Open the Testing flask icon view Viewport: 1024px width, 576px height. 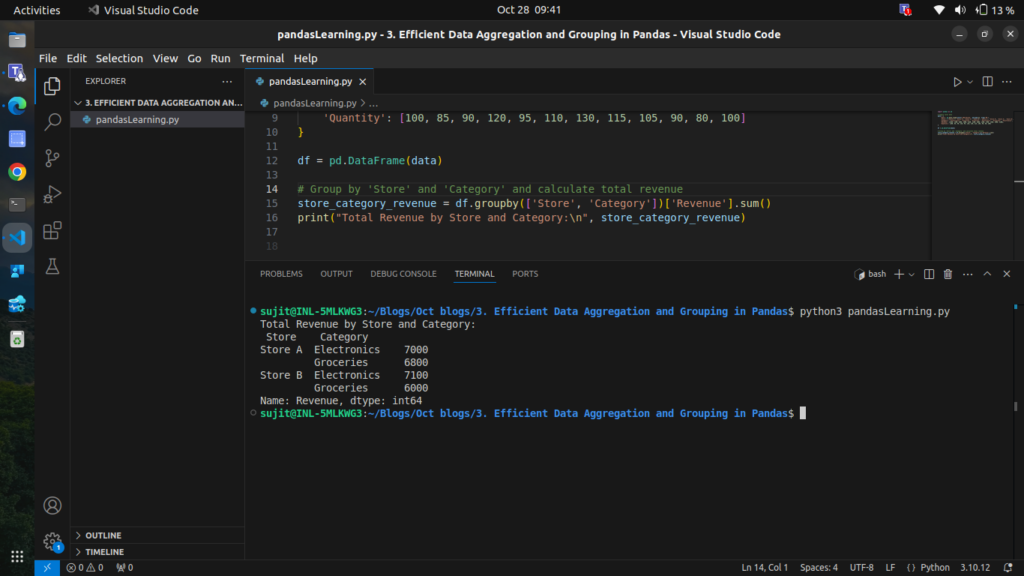point(53,266)
